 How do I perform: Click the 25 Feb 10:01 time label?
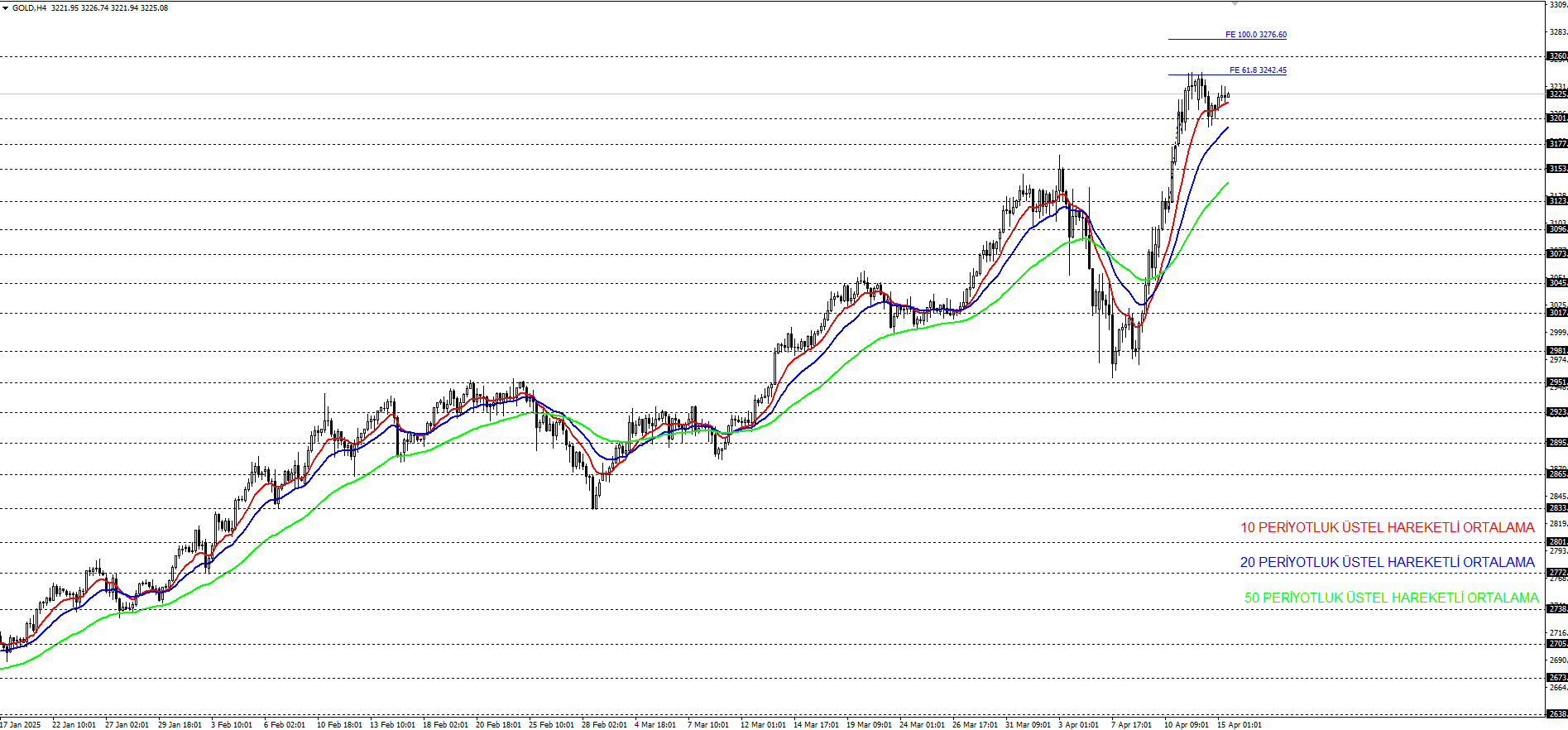(551, 724)
